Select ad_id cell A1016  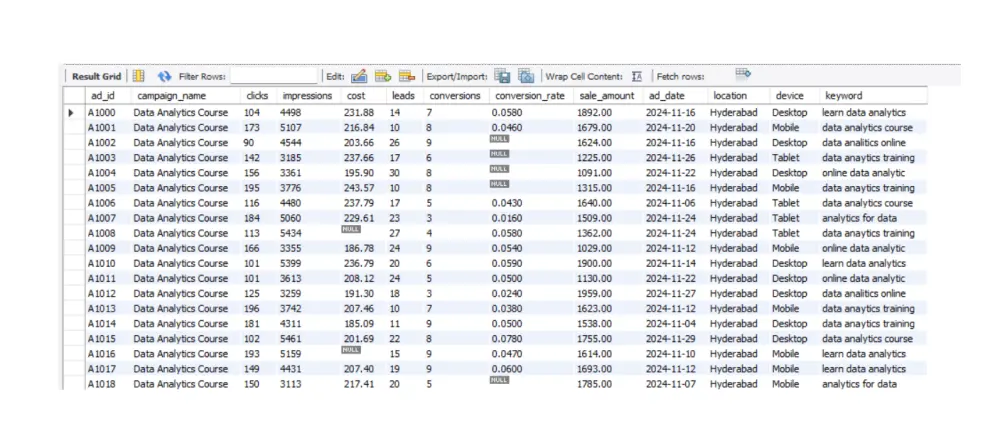point(101,354)
